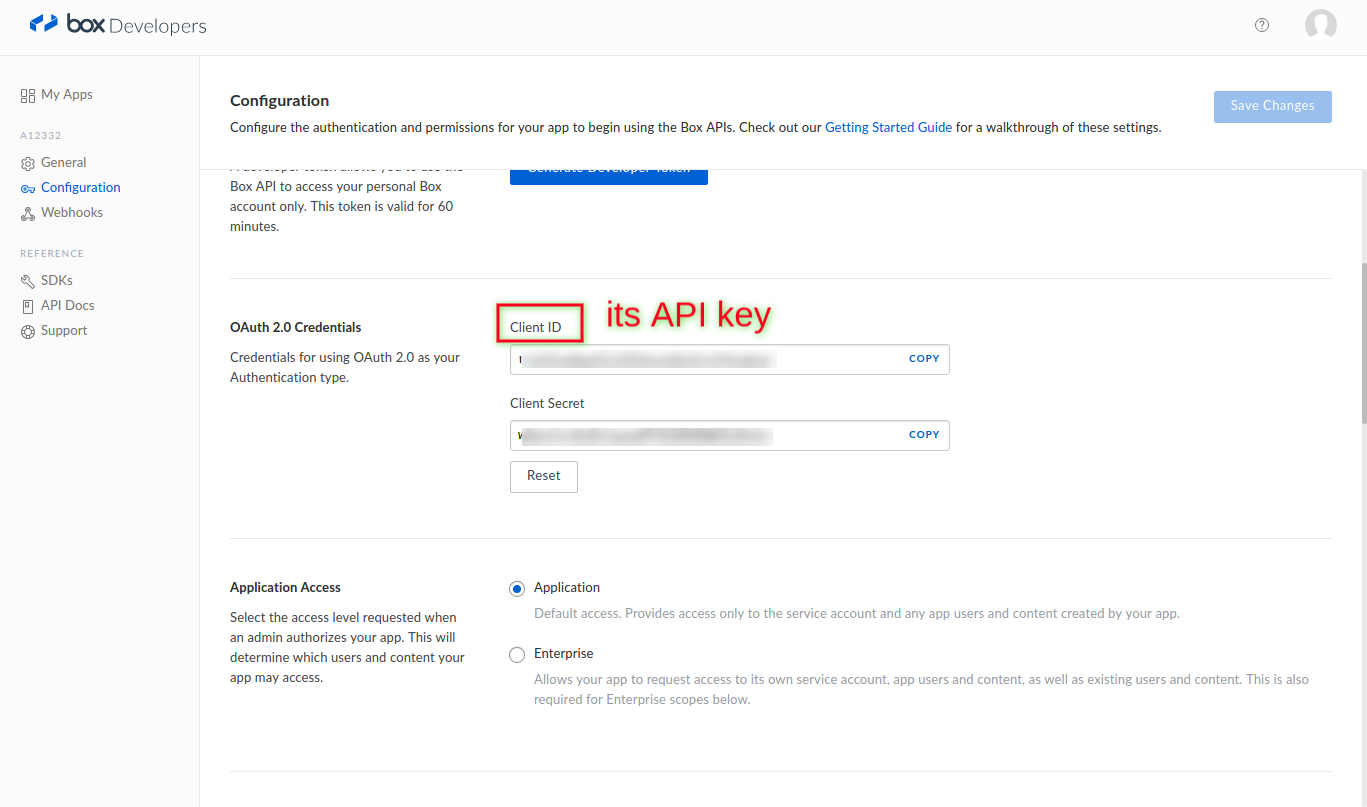Go to My Apps in sidebar
Image resolution: width=1367 pixels, height=807 pixels.
tap(66, 94)
